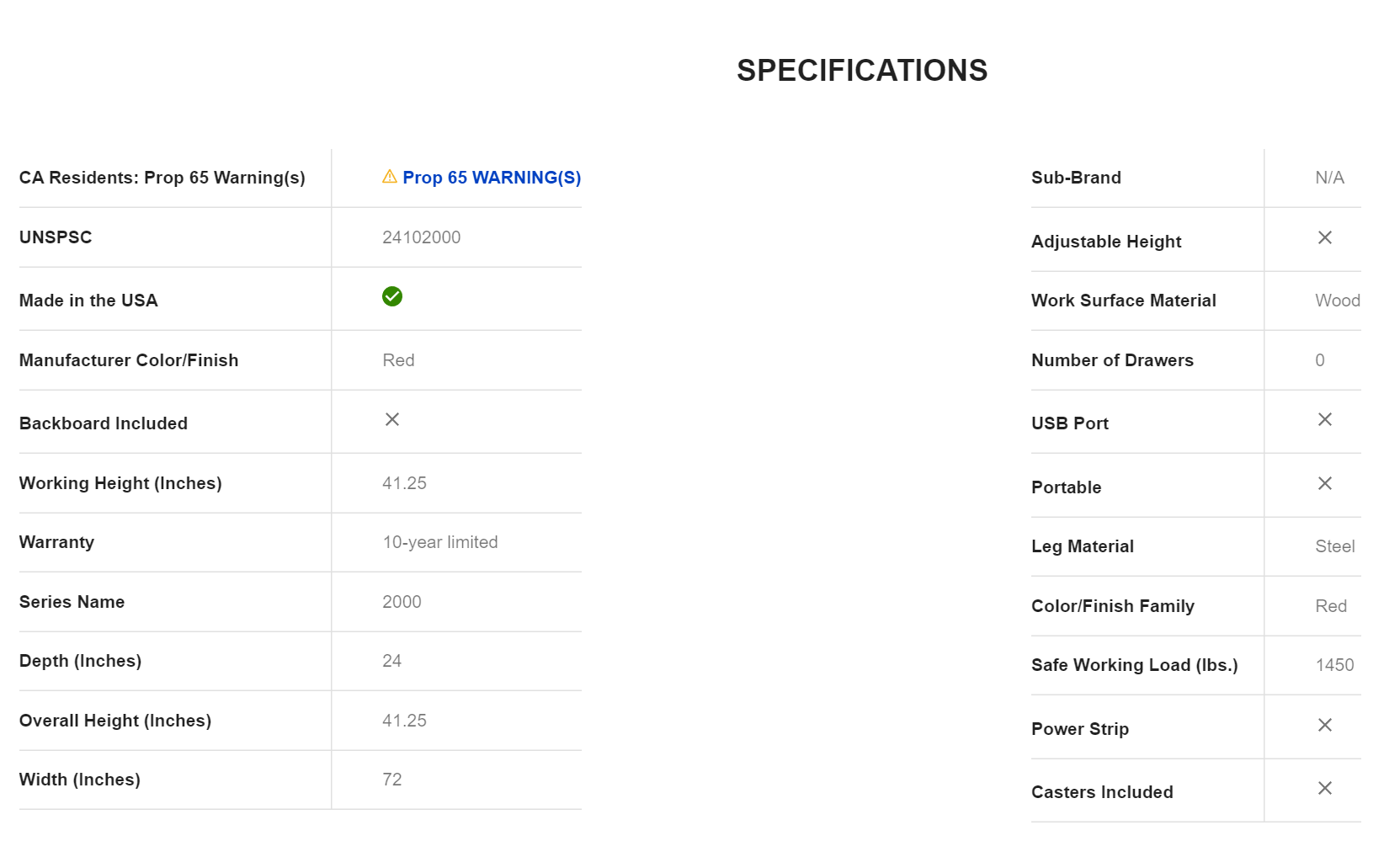Click the Width (Inches) label
This screenshot has width=1400, height=841.
[x=80, y=780]
